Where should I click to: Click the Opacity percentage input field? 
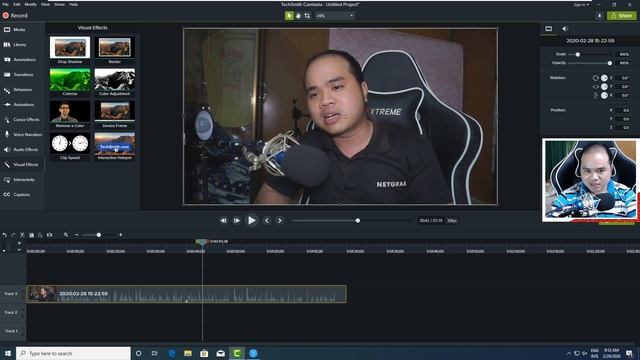click(x=623, y=63)
